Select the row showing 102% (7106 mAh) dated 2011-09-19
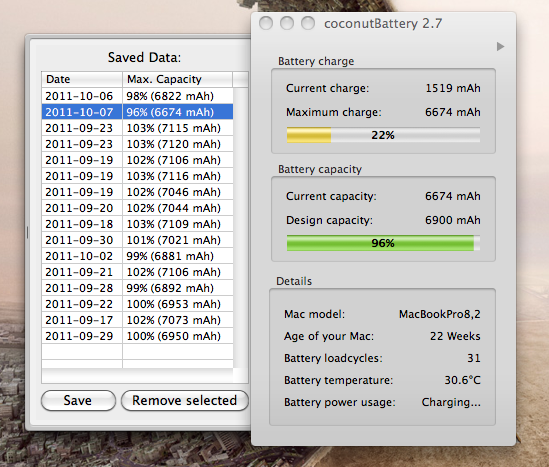The image size is (549, 467). (x=137, y=160)
